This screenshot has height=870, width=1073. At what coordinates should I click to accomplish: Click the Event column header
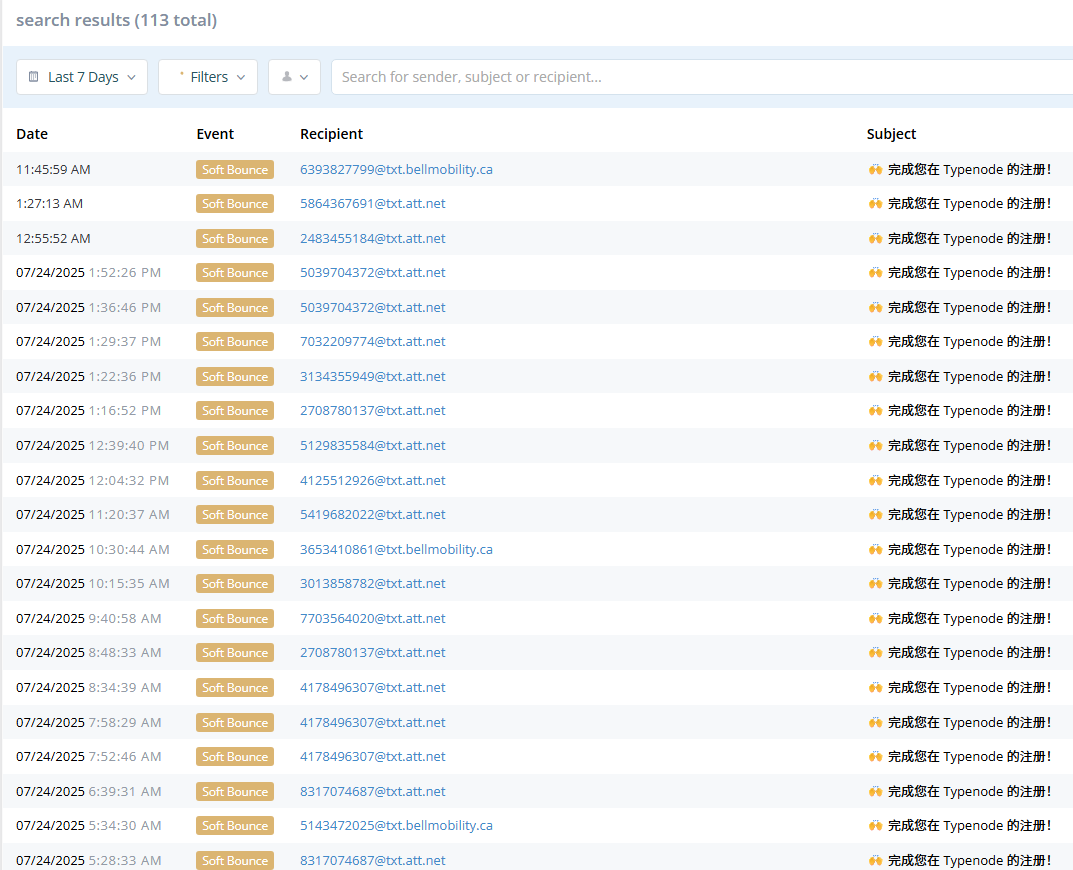click(x=215, y=134)
